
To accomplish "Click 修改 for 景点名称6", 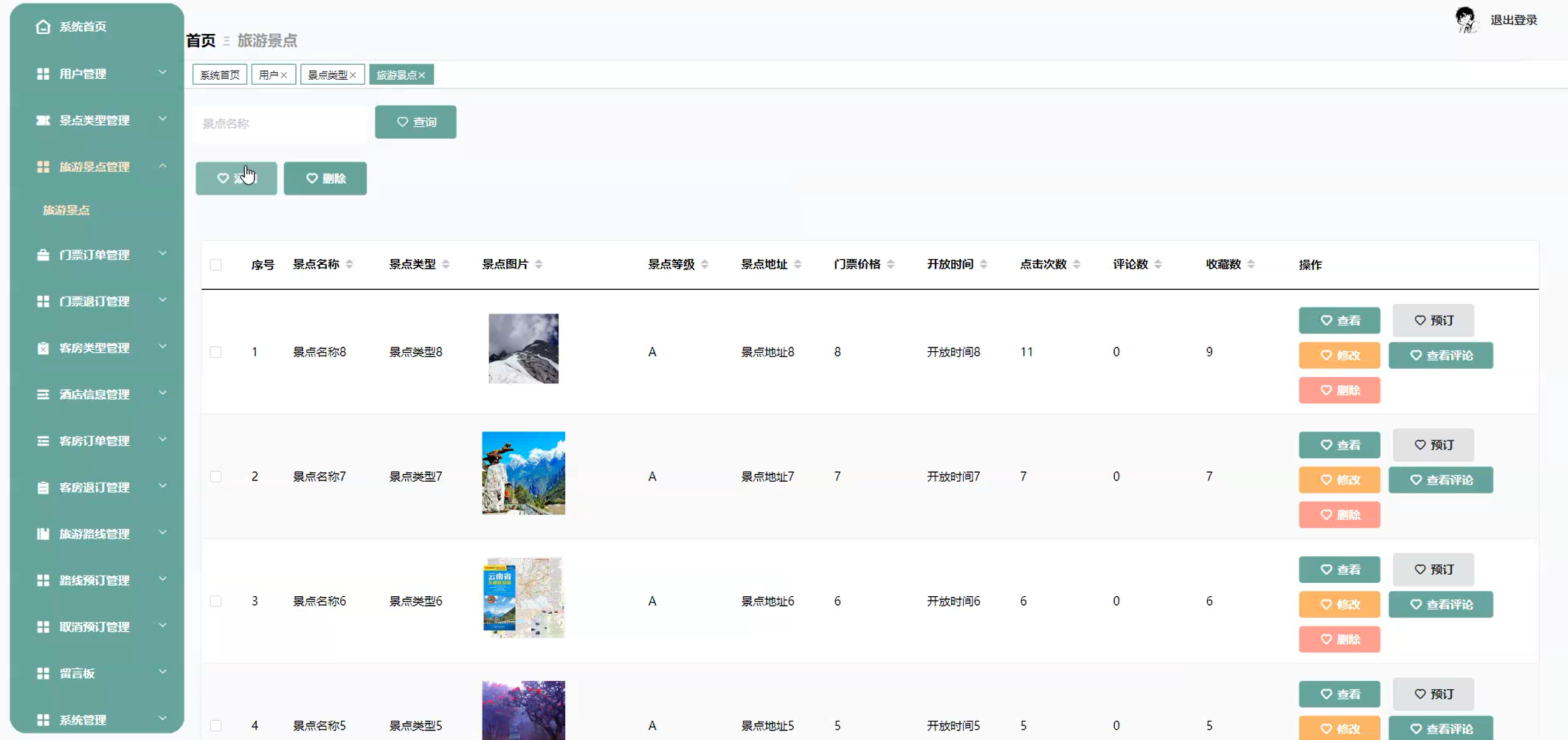I will (1339, 604).
